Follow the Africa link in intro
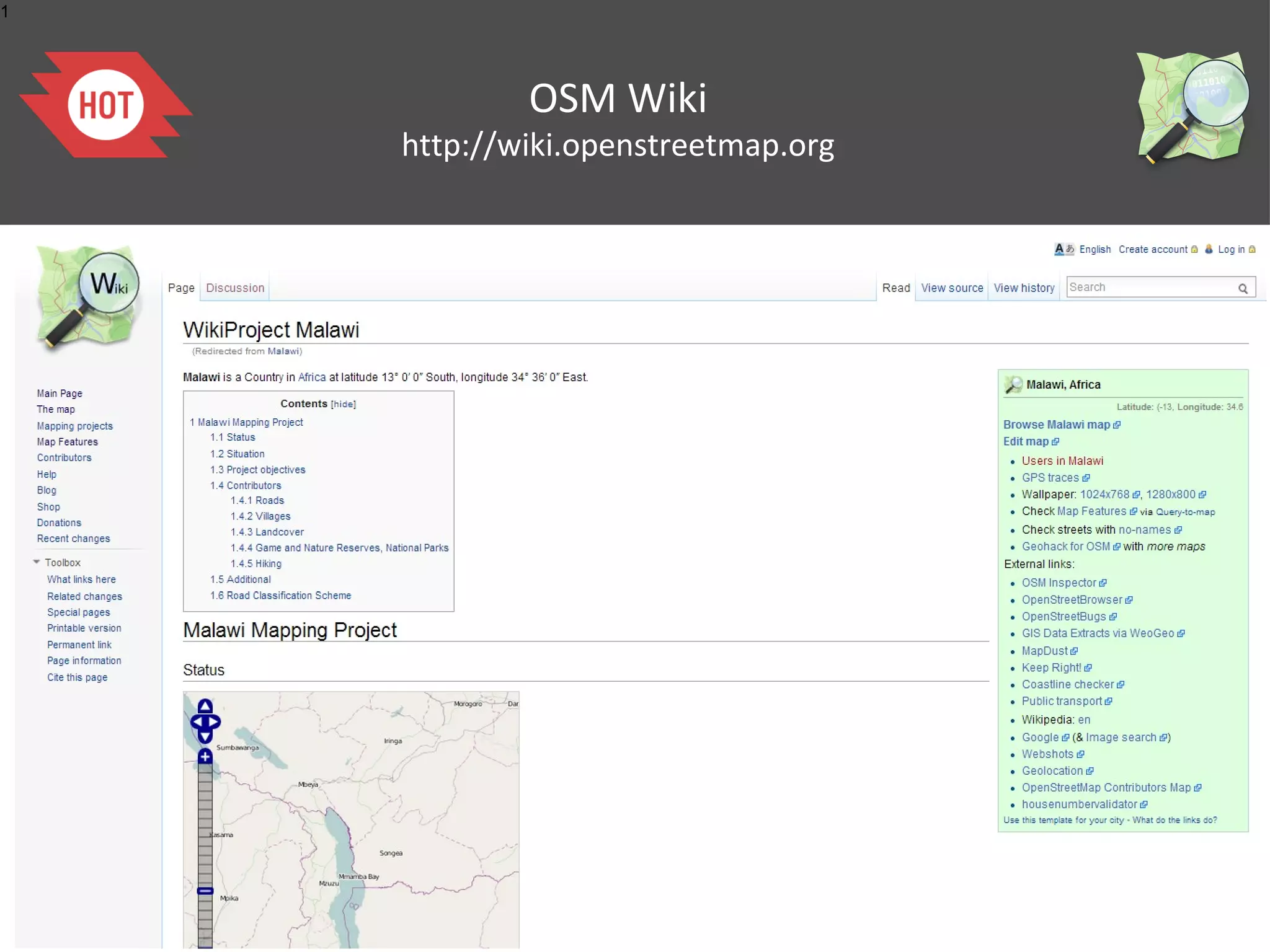1270x952 pixels. tap(312, 377)
